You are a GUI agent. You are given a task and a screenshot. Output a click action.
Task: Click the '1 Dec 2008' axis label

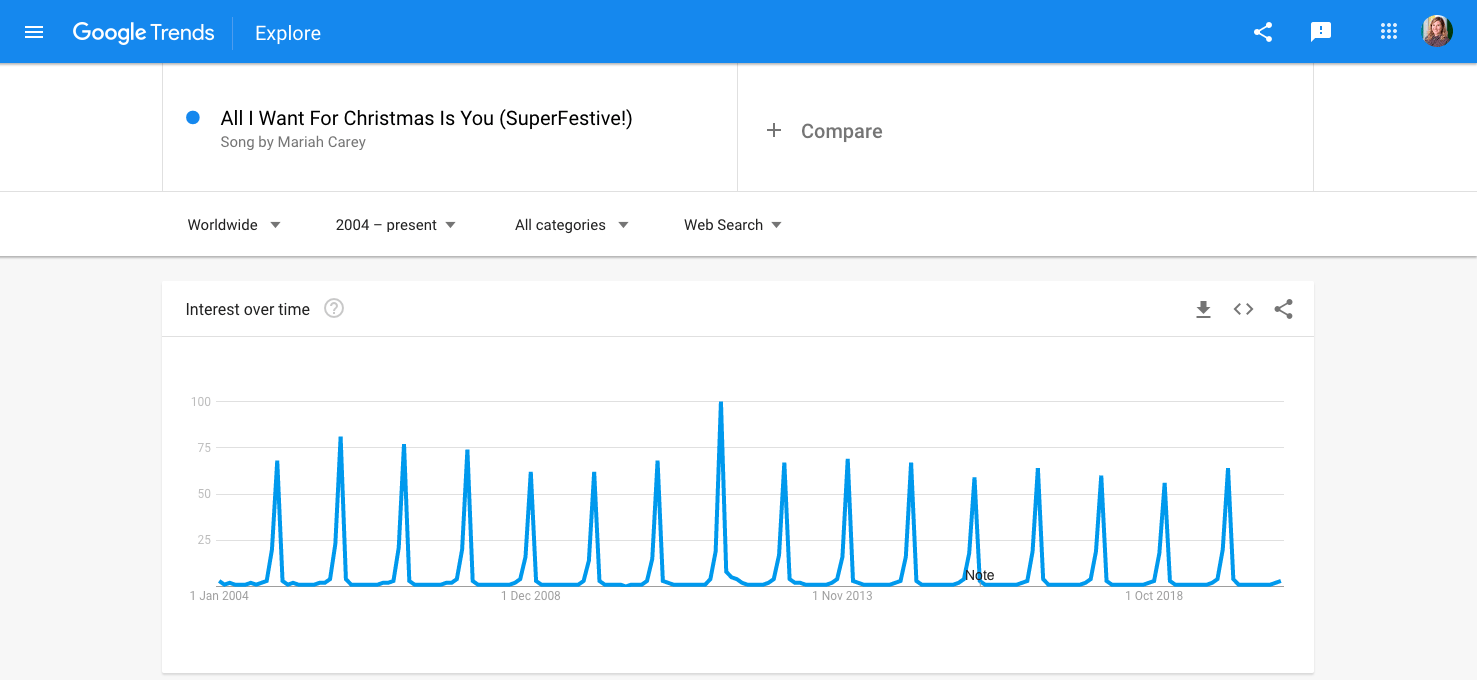(530, 596)
